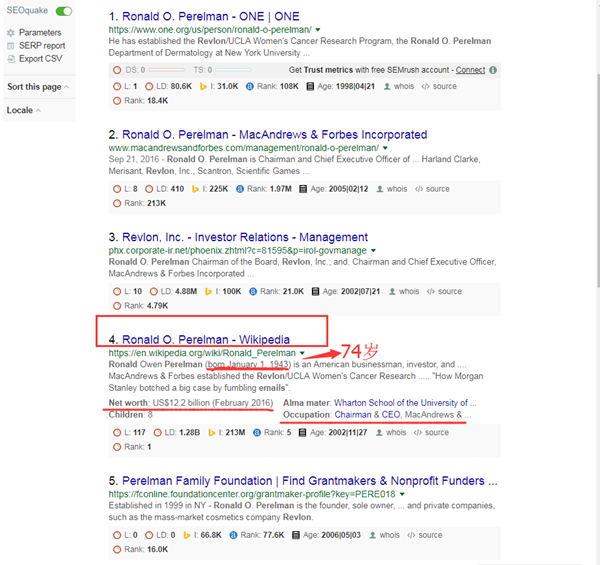Click LD: 80.6K value
Viewport: 600px width, 565px height.
point(181,86)
